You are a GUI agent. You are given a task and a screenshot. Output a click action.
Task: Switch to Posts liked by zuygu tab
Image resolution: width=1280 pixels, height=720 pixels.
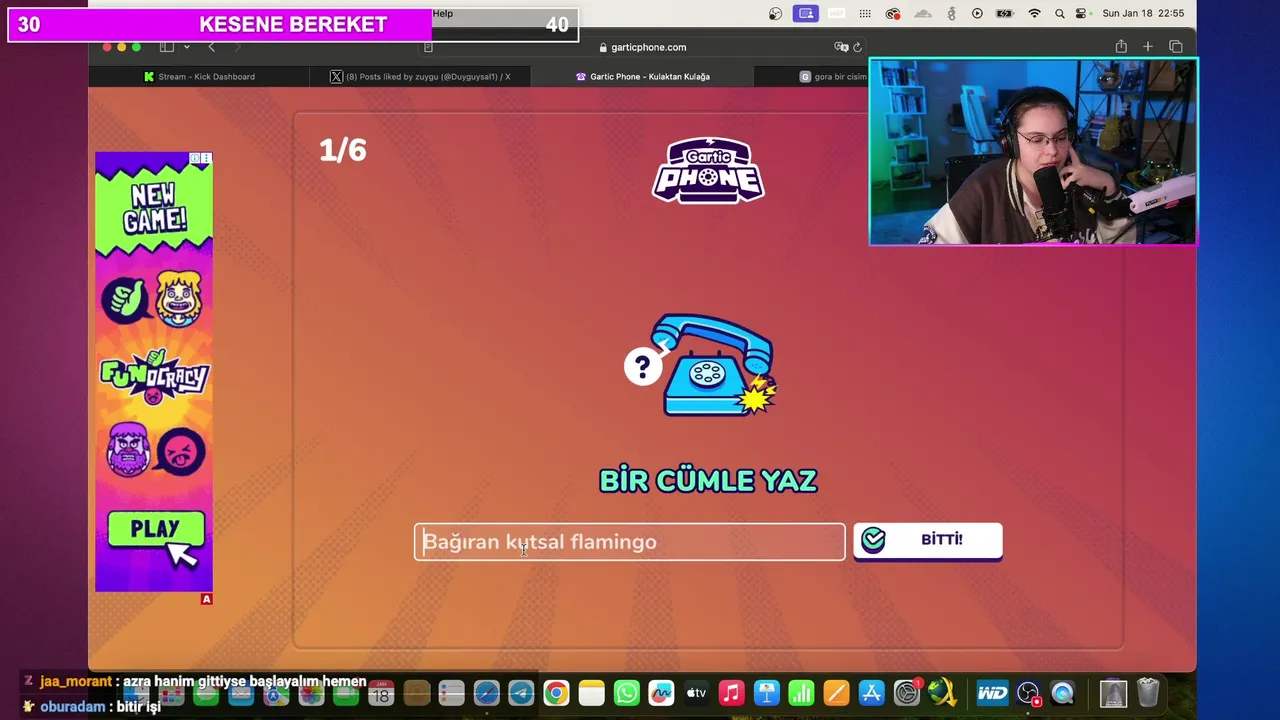[x=420, y=76]
